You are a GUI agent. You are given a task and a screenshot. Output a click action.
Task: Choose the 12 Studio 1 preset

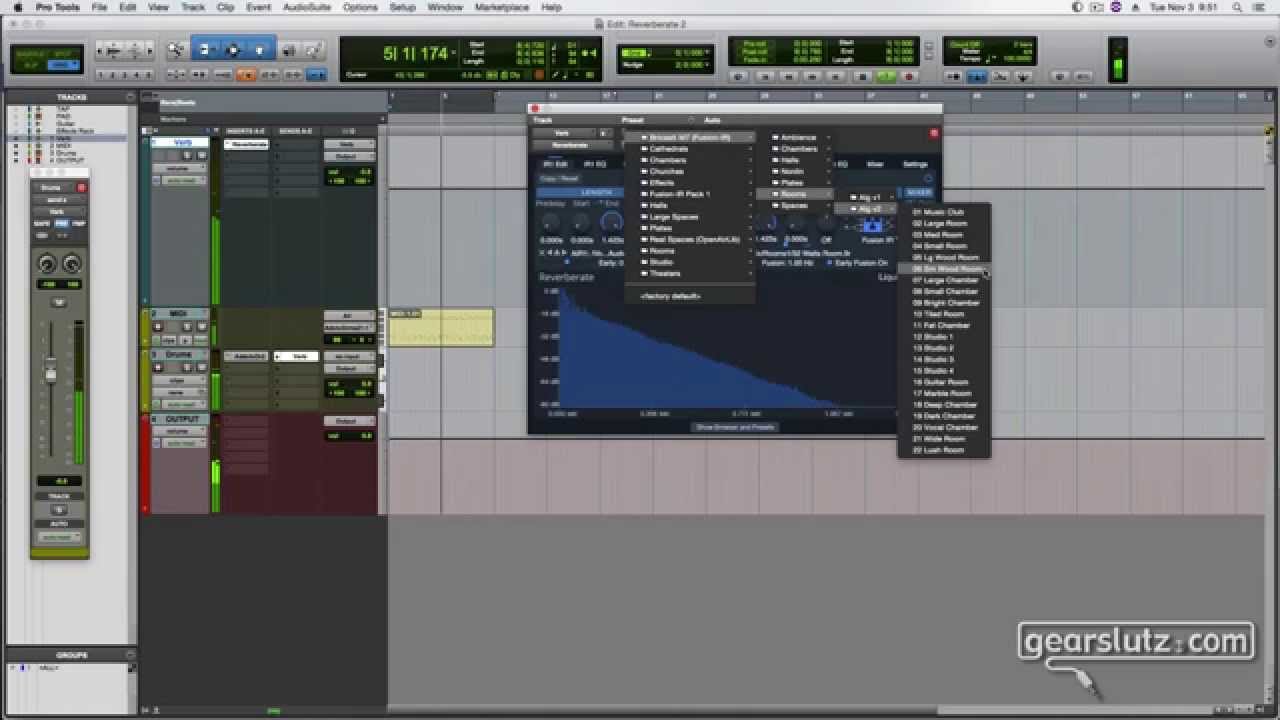click(x=944, y=337)
